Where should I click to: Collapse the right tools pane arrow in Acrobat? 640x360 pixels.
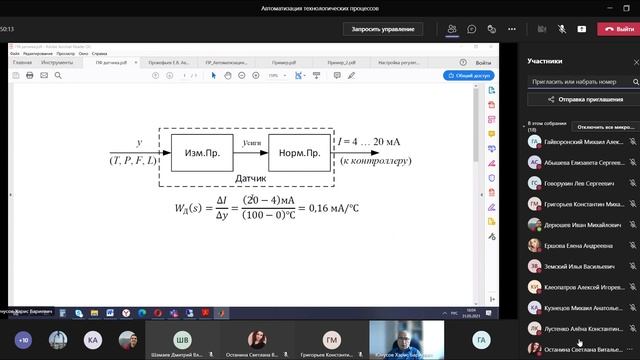(x=481, y=195)
